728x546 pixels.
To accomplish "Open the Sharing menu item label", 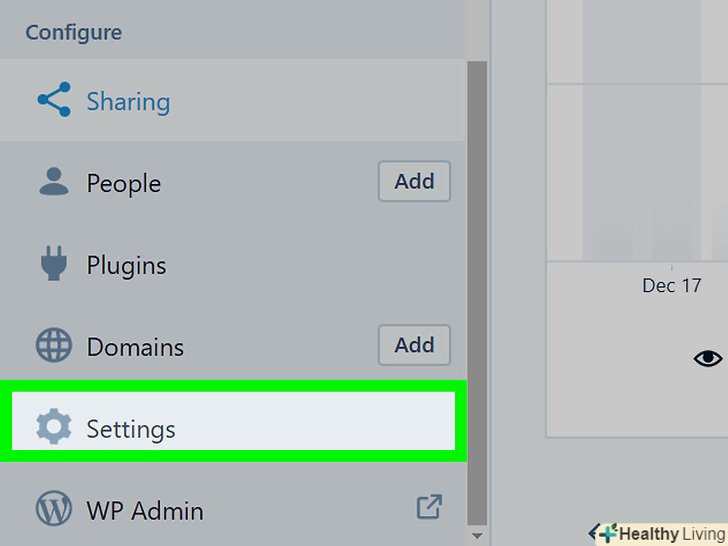I will click(x=128, y=102).
